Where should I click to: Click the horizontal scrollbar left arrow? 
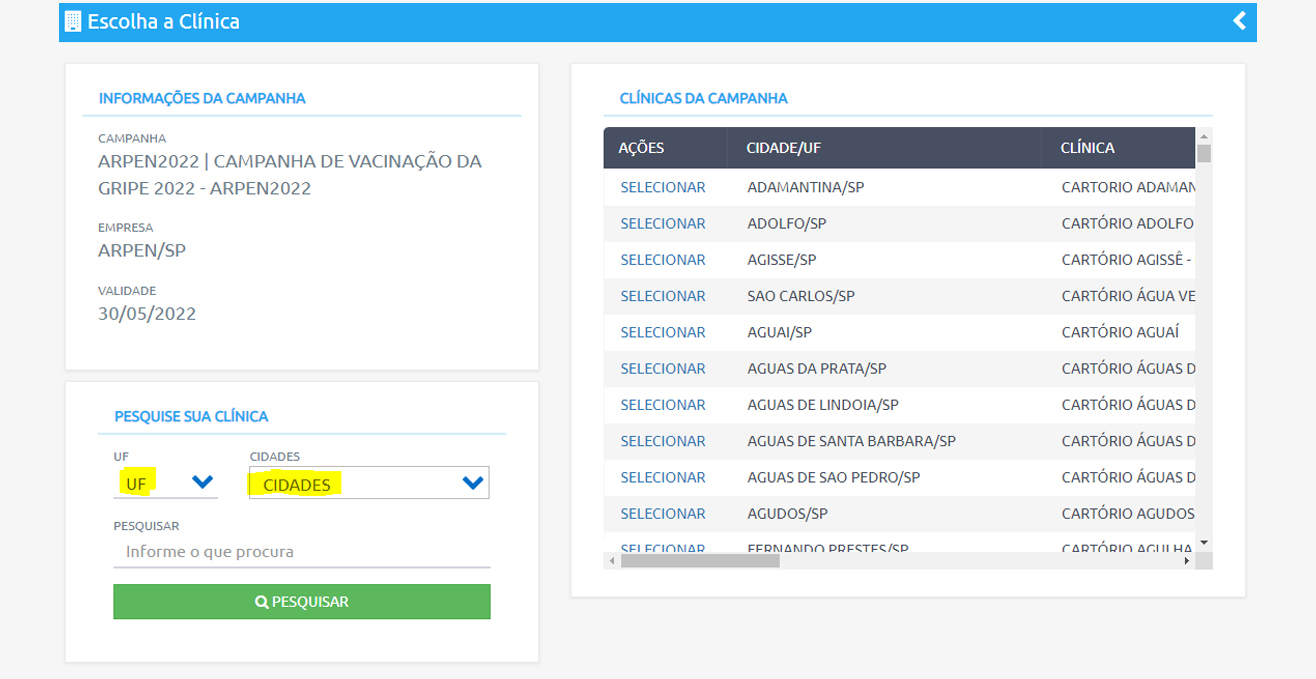(x=611, y=561)
